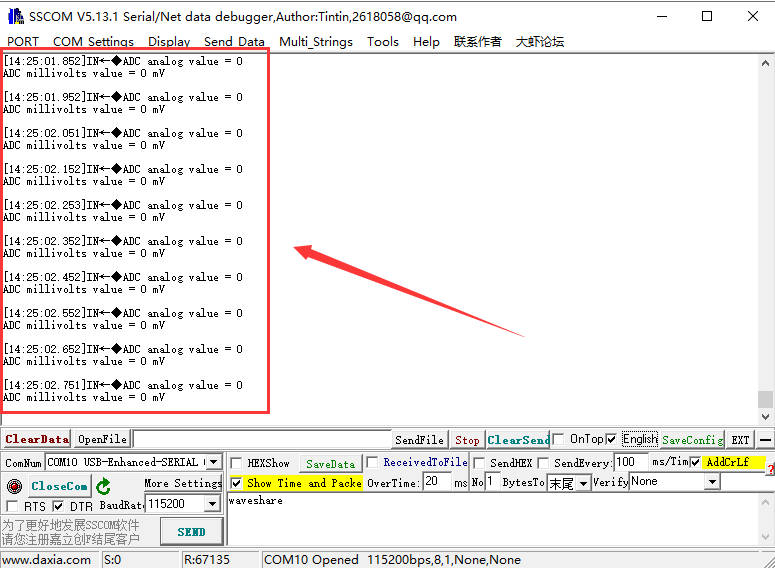
Task: Open the ComNum port dropdown
Action: coord(214,462)
